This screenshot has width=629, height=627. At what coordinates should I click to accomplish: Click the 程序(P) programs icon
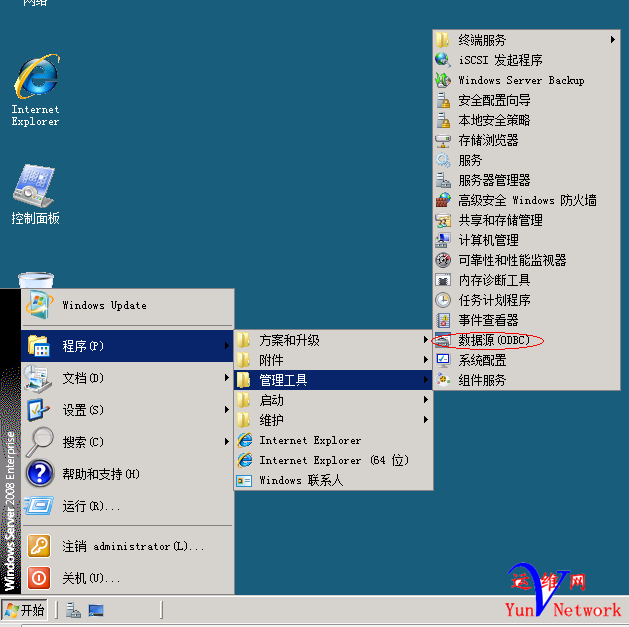(39, 346)
